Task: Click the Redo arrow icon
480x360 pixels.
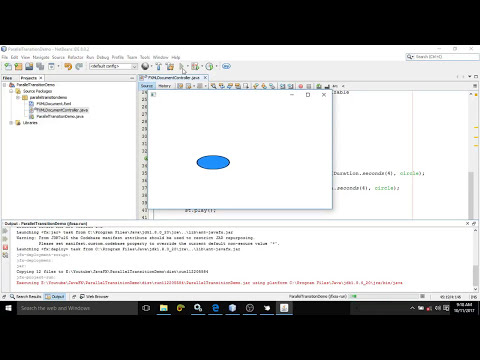Action: coord(79,66)
